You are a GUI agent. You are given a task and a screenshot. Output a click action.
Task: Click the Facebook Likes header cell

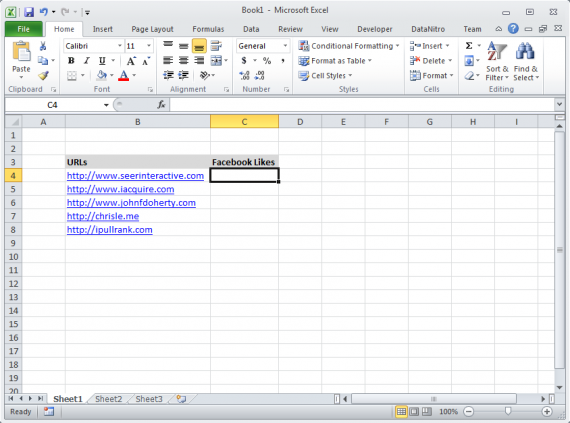[244, 162]
